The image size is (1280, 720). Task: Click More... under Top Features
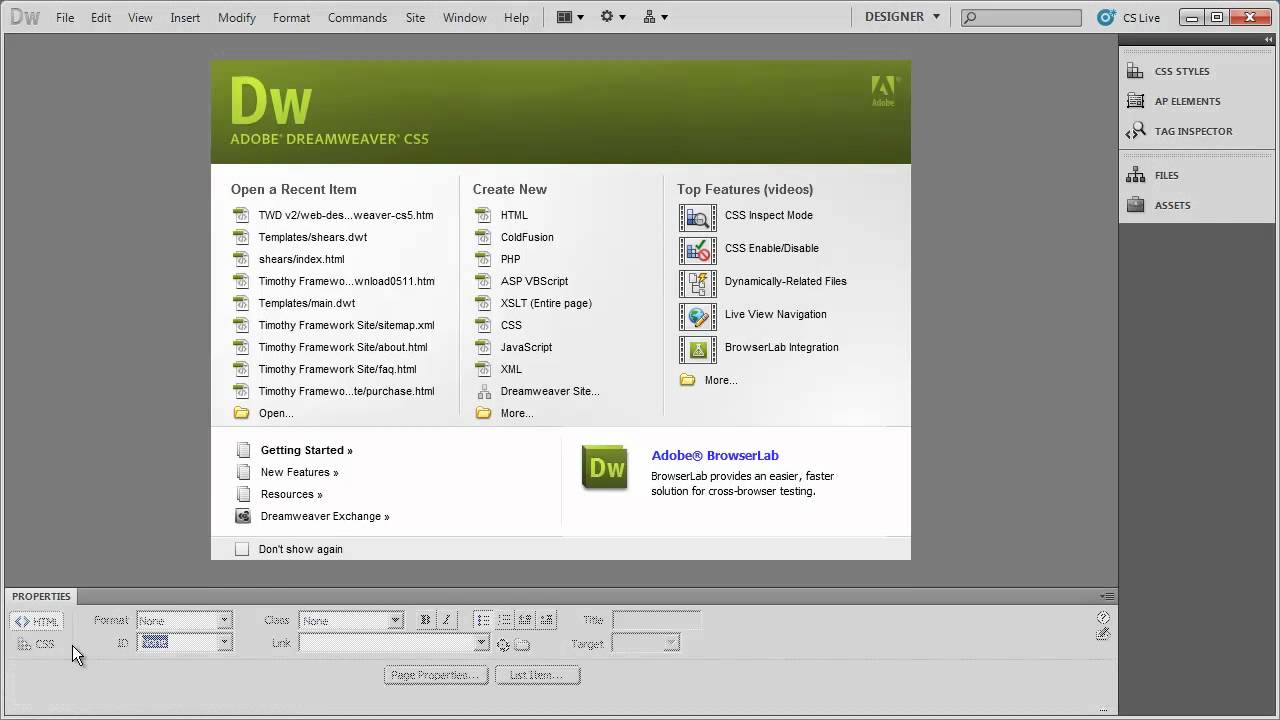click(x=721, y=380)
